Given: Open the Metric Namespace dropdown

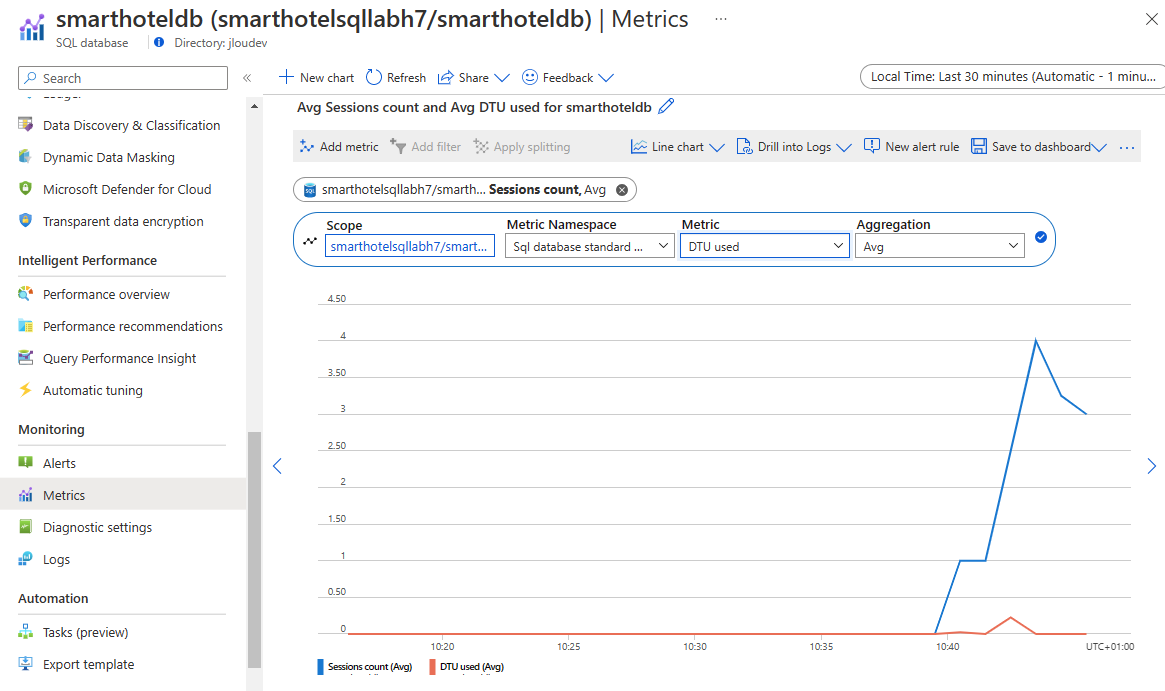Looking at the screenshot, I should pyautogui.click(x=589, y=246).
